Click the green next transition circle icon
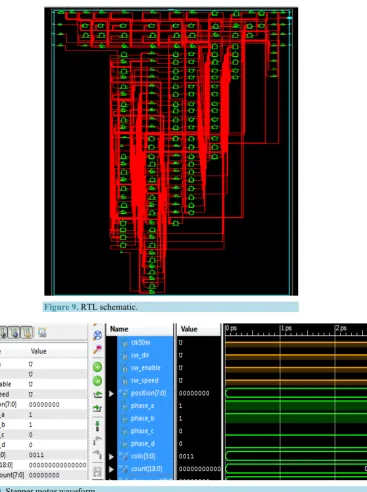Viewport: 367px width, 492px height. pos(97,381)
